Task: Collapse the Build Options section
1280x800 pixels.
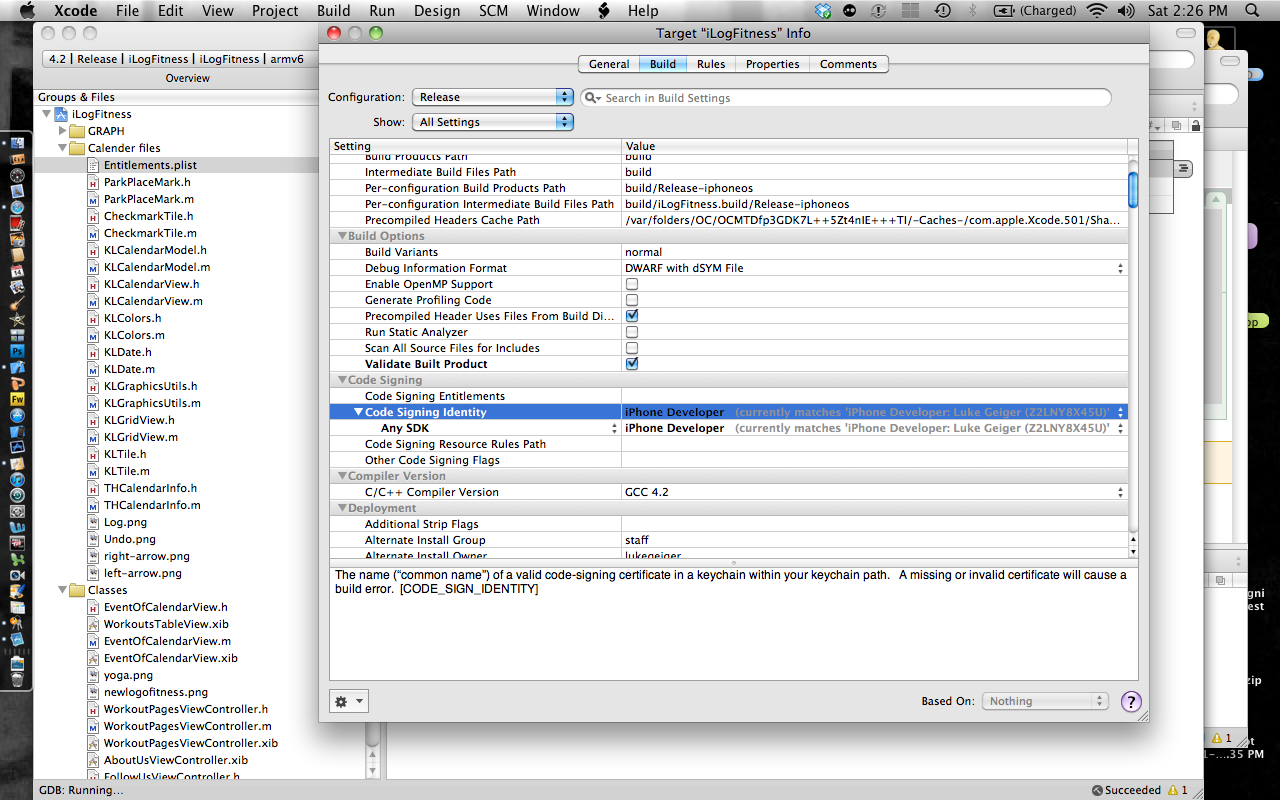Action: [x=341, y=236]
